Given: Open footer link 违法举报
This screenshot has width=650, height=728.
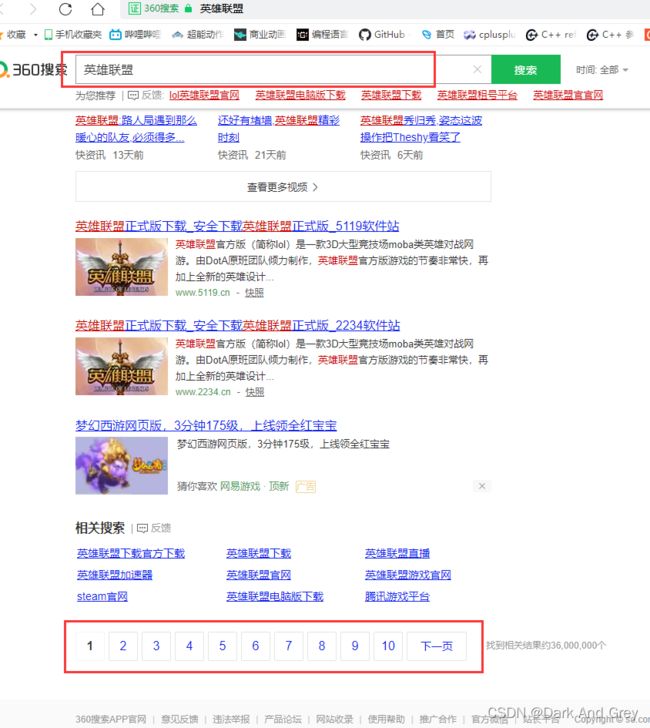Looking at the screenshot, I should (x=231, y=719).
